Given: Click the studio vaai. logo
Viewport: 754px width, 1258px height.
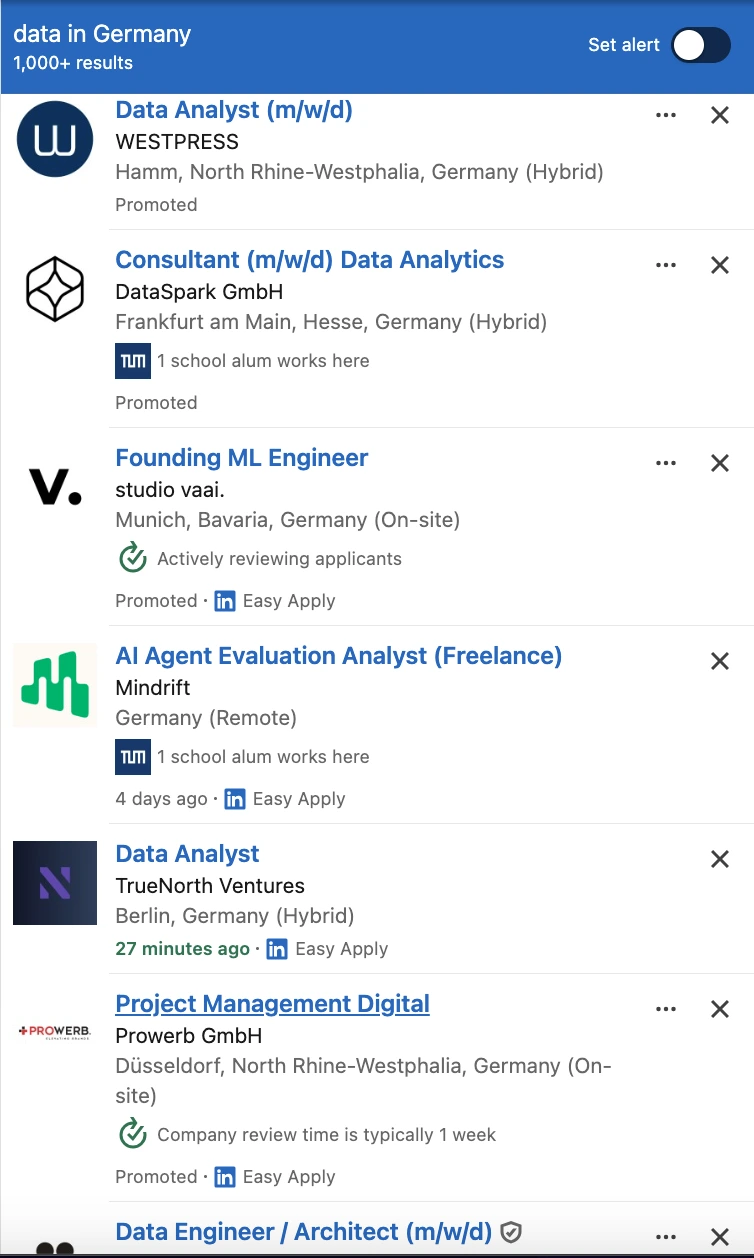Looking at the screenshot, I should tap(55, 487).
